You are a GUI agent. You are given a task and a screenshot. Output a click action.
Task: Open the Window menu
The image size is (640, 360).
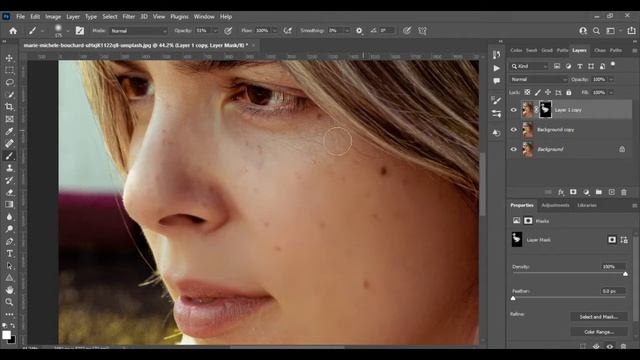[204, 17]
